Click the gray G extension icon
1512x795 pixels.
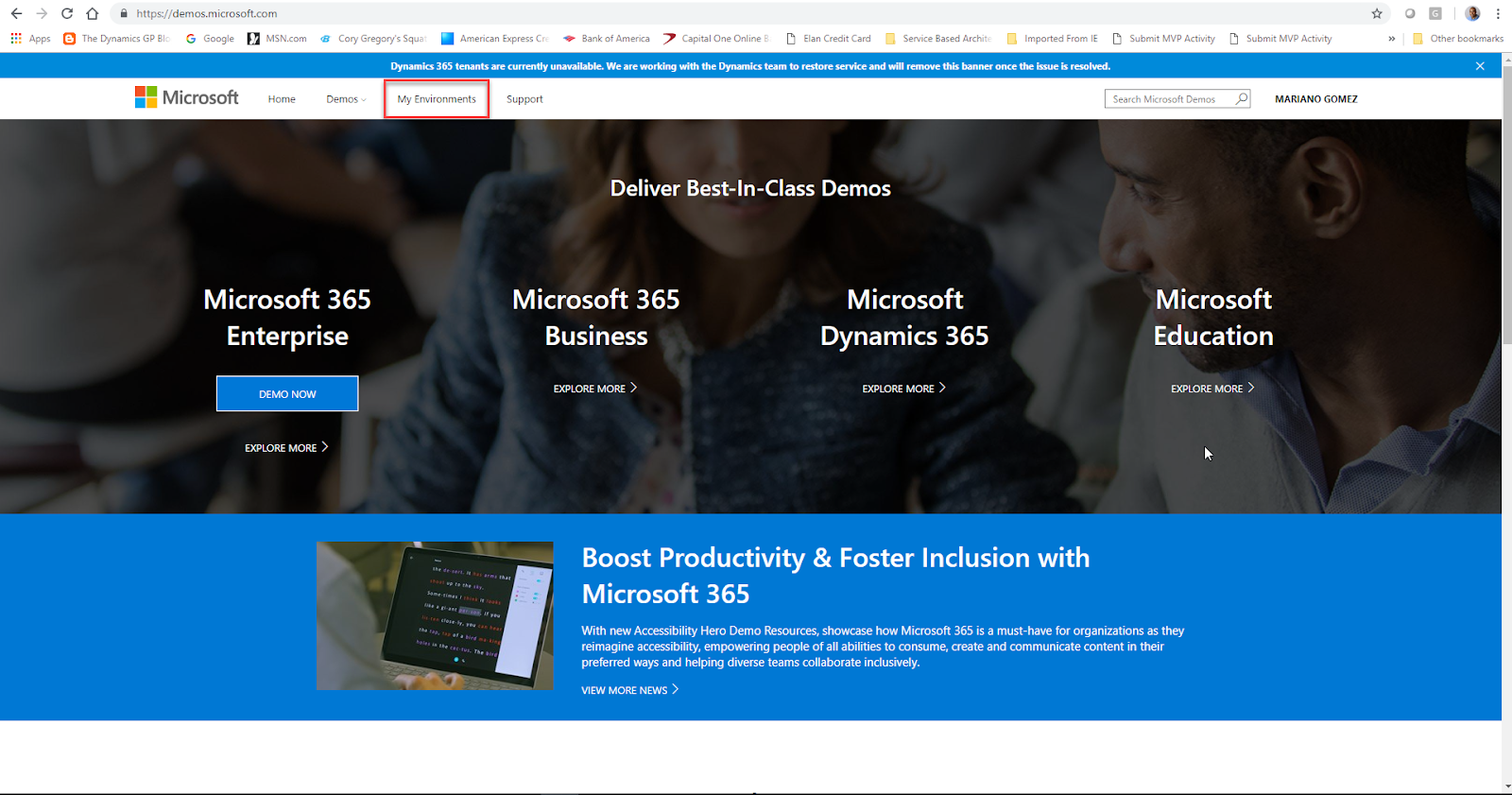(1435, 13)
